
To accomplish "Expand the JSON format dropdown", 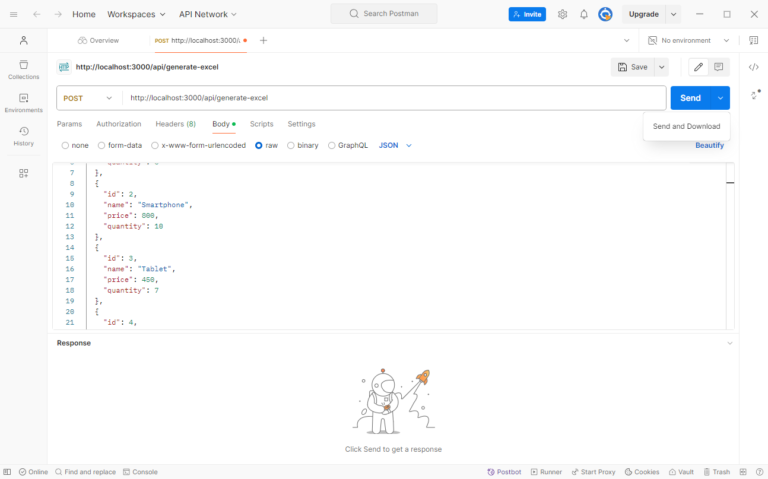I will tap(395, 145).
